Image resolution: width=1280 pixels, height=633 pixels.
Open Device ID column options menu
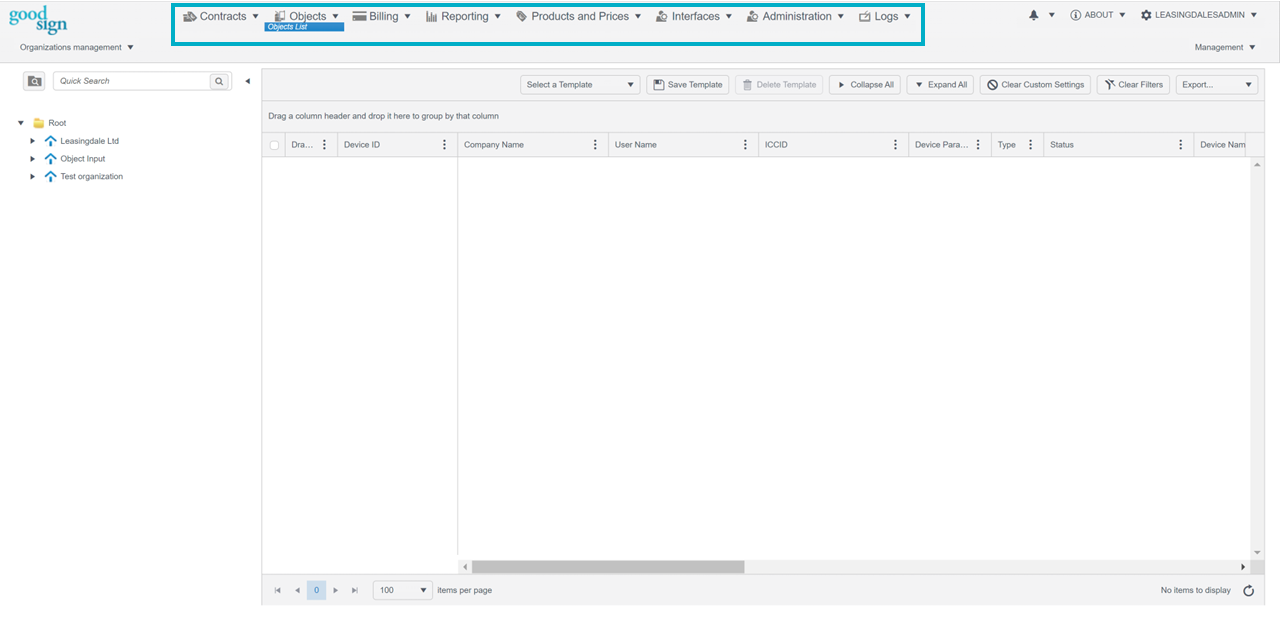pos(445,145)
